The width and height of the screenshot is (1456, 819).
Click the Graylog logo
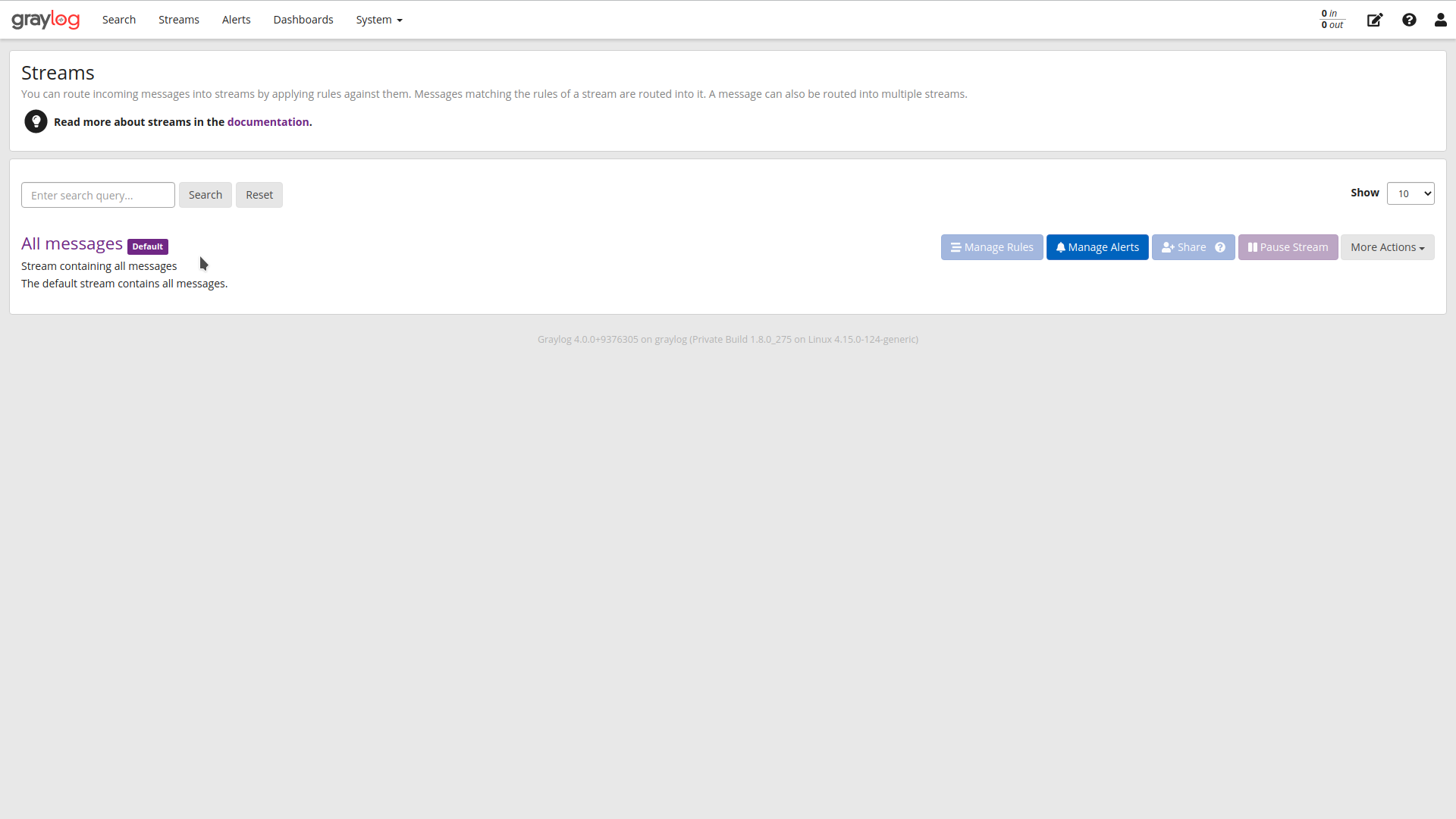coord(45,19)
